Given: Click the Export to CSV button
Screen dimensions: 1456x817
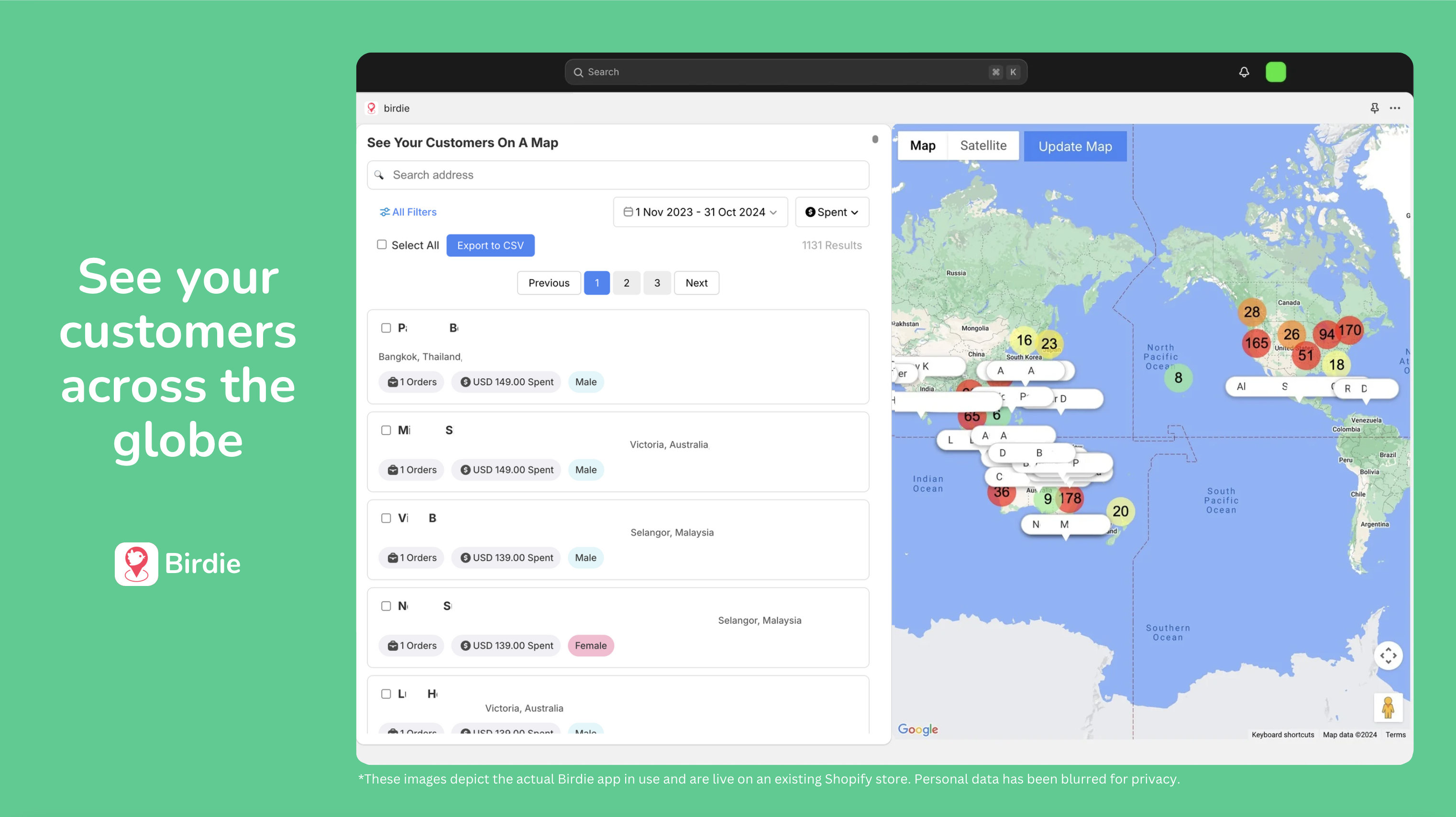Looking at the screenshot, I should pyautogui.click(x=490, y=245).
